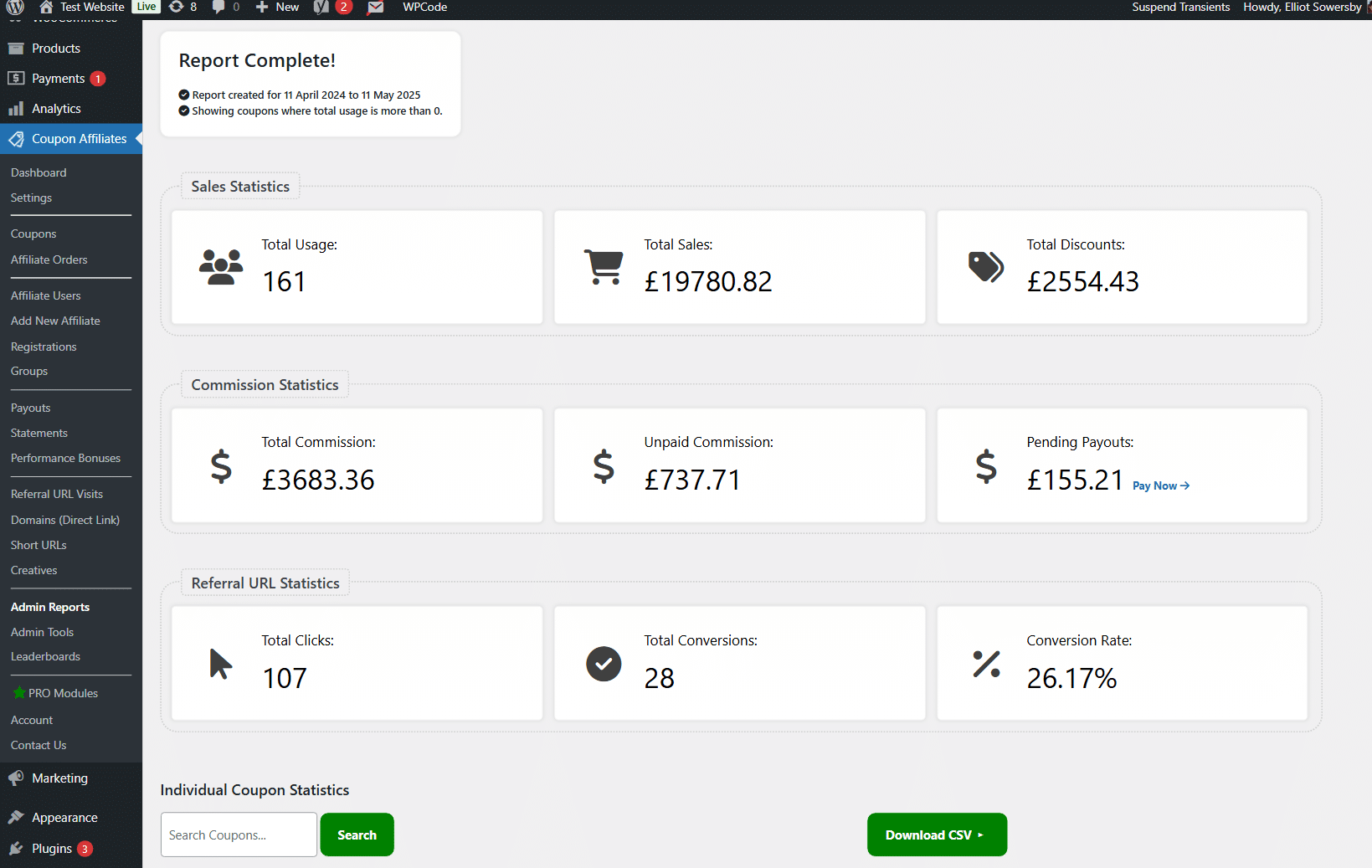Click the Unpaid Commission dollar icon
Screen dimensions: 1372x868
pyautogui.click(x=604, y=466)
